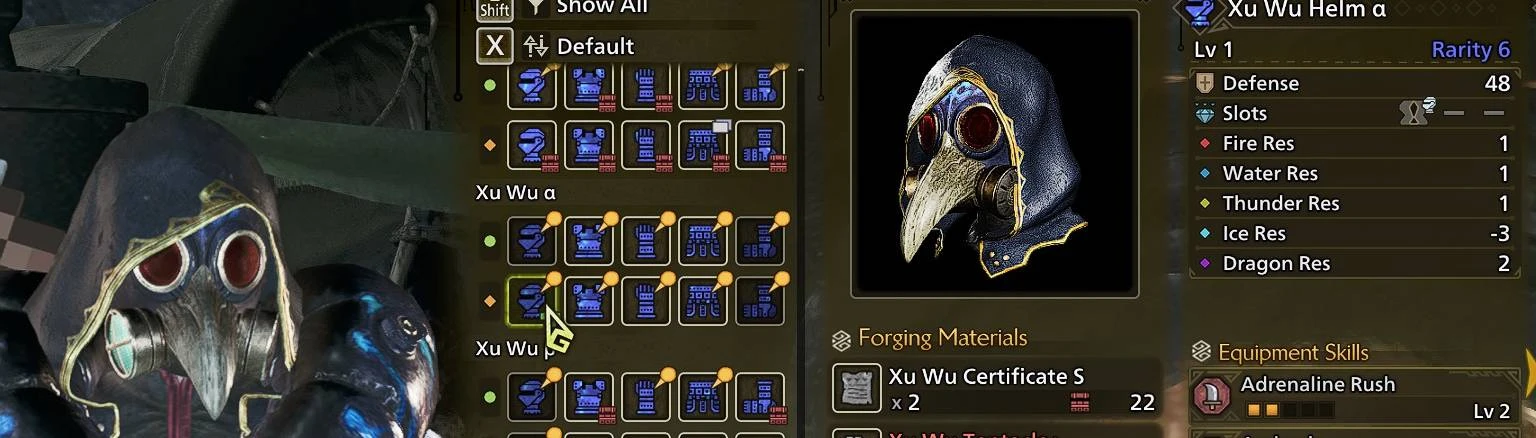Choose the Xu Wu β leg armor icon
This screenshot has height=438, width=1536.
pyautogui.click(x=760, y=397)
